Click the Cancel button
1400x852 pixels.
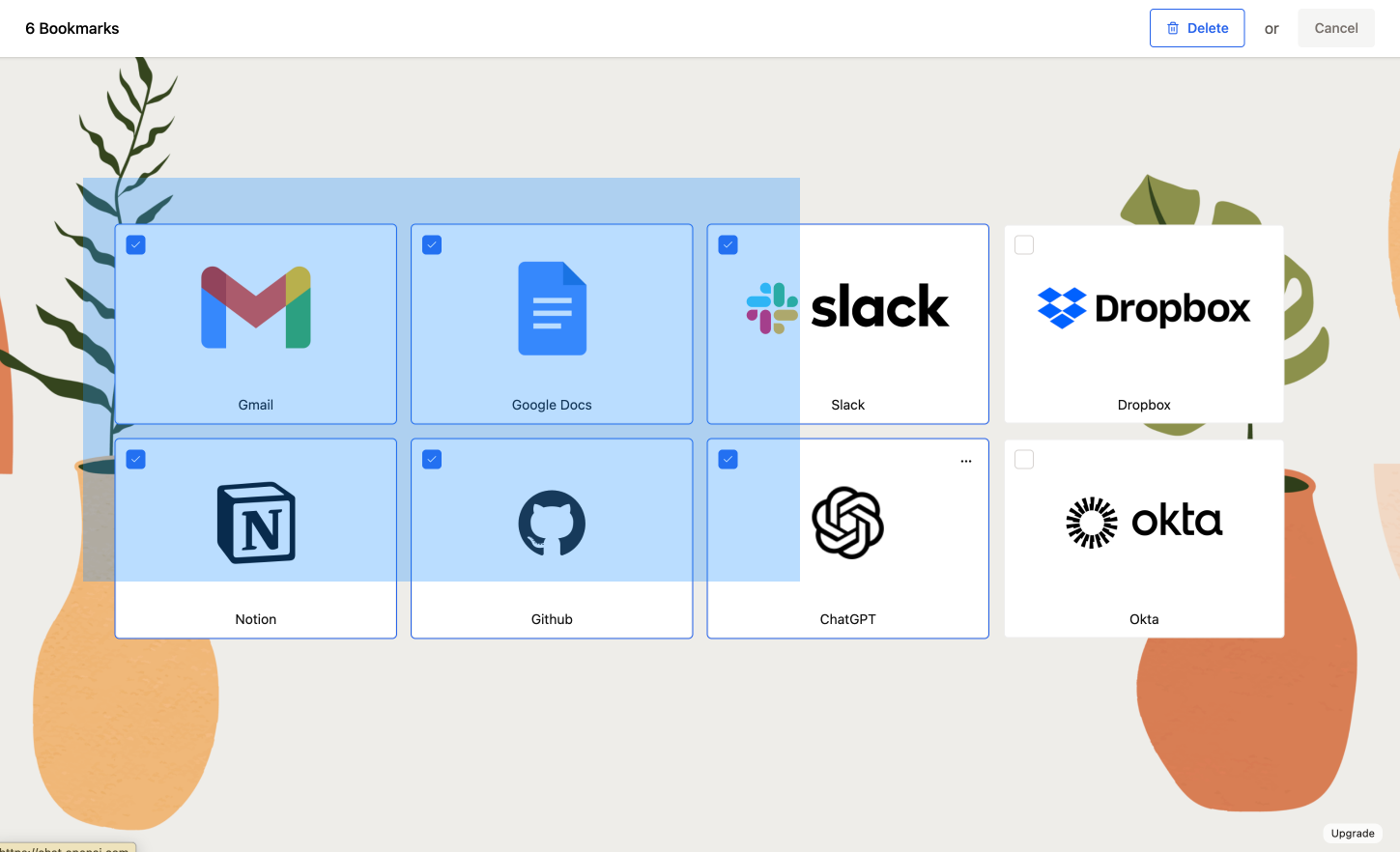[1335, 28]
